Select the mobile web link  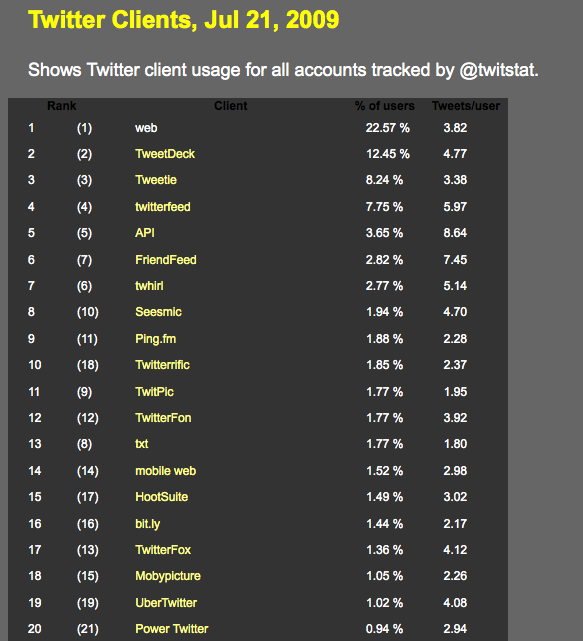166,471
